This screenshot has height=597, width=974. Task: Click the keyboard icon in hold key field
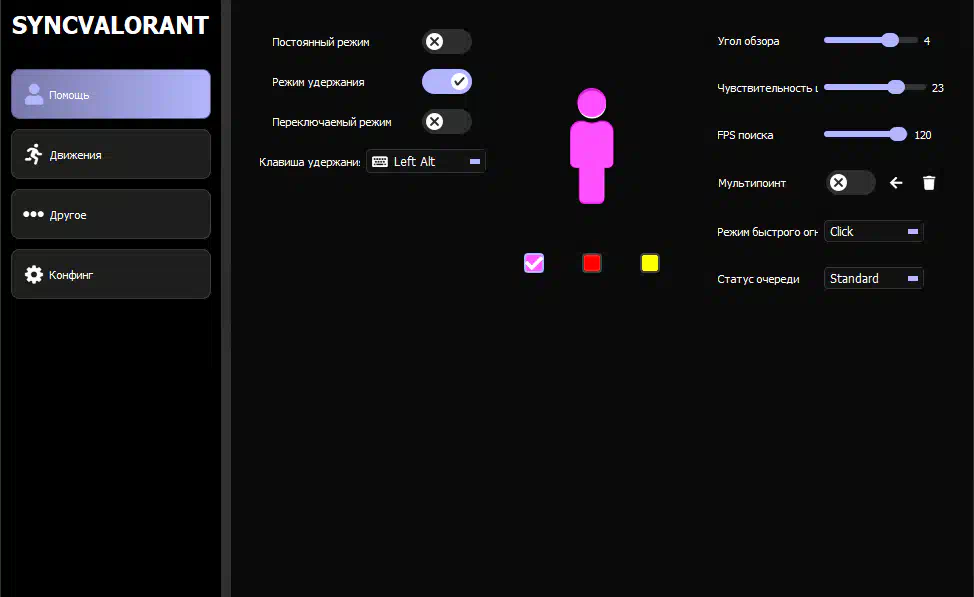[x=380, y=161]
